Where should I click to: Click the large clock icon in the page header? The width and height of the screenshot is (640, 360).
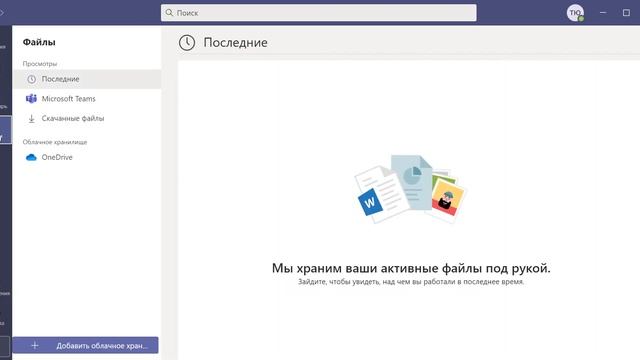coord(187,43)
